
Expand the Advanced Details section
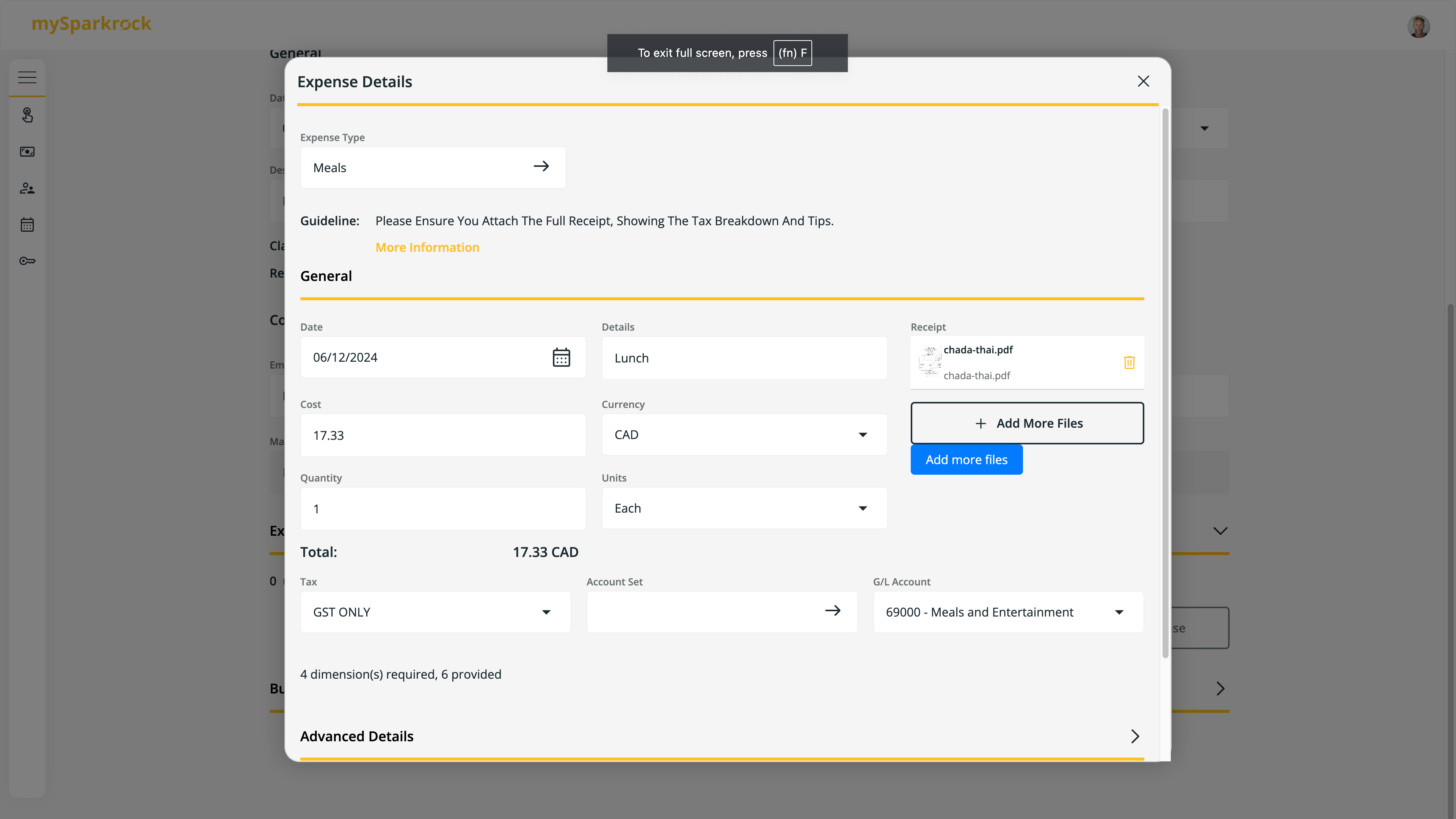click(1134, 736)
